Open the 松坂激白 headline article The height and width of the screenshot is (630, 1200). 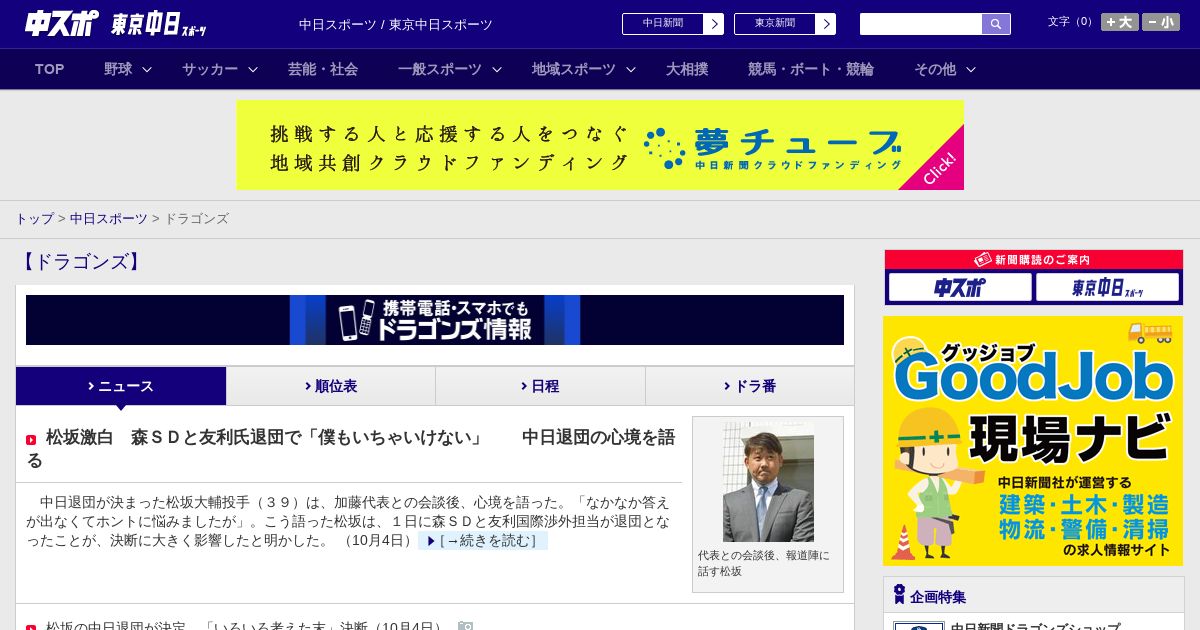point(350,448)
